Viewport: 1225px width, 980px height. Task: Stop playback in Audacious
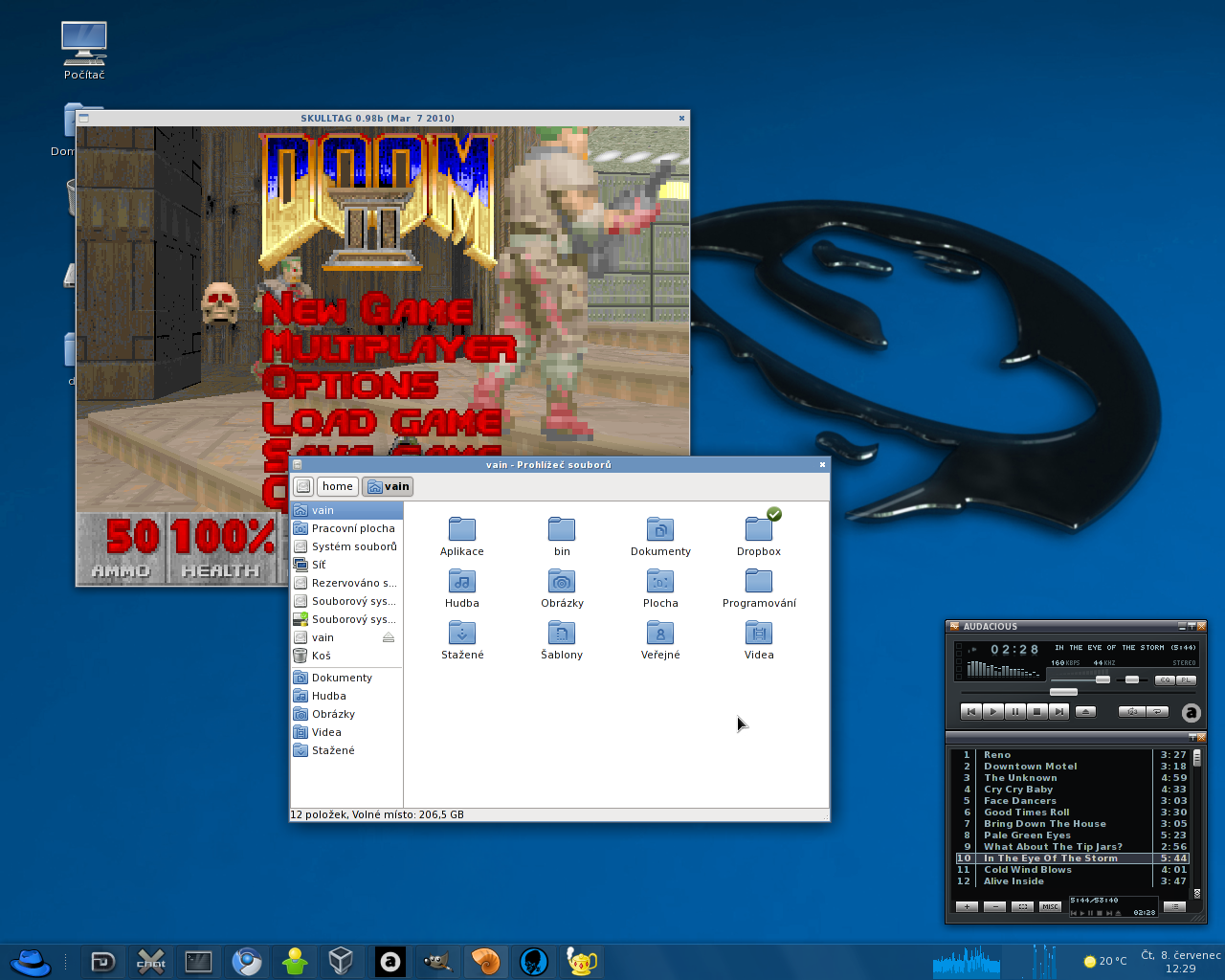tap(1036, 711)
